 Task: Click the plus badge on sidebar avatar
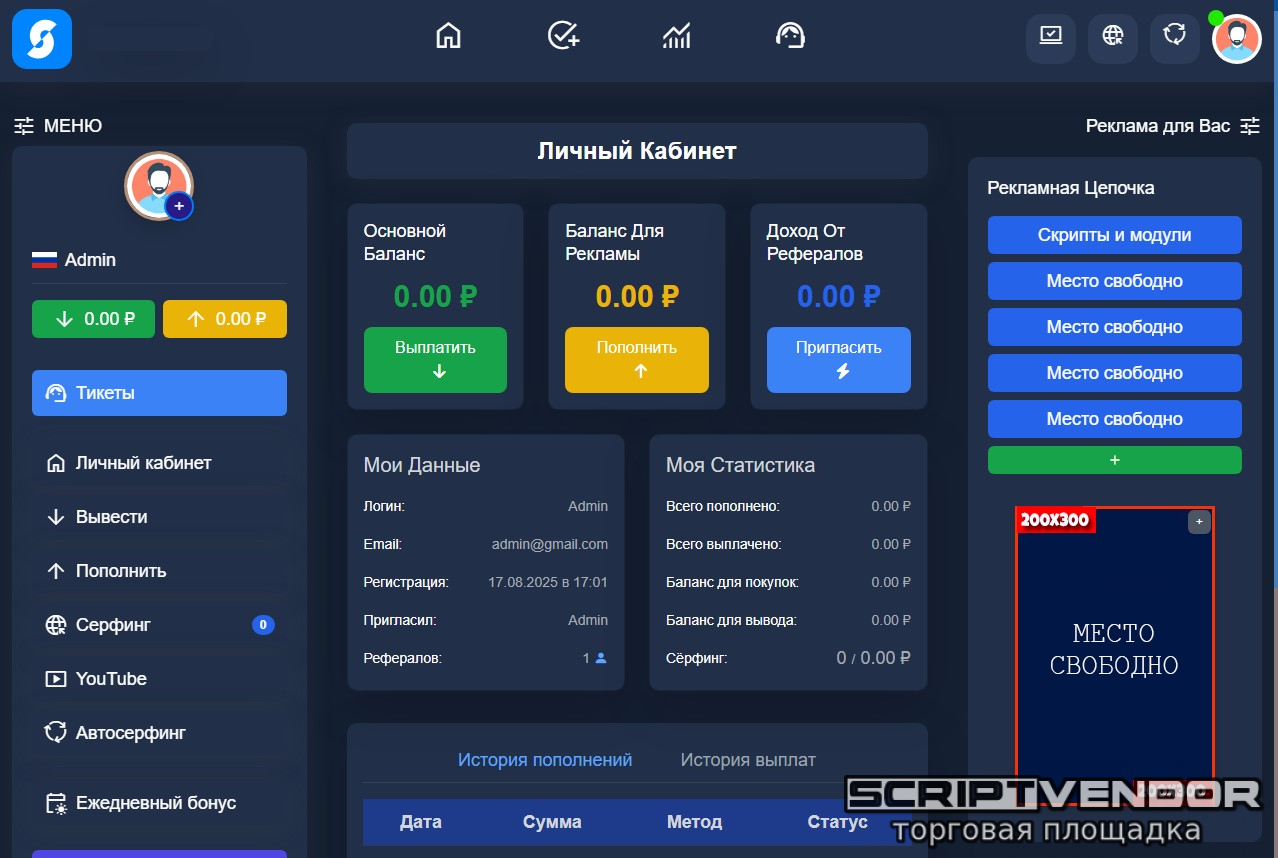point(179,206)
